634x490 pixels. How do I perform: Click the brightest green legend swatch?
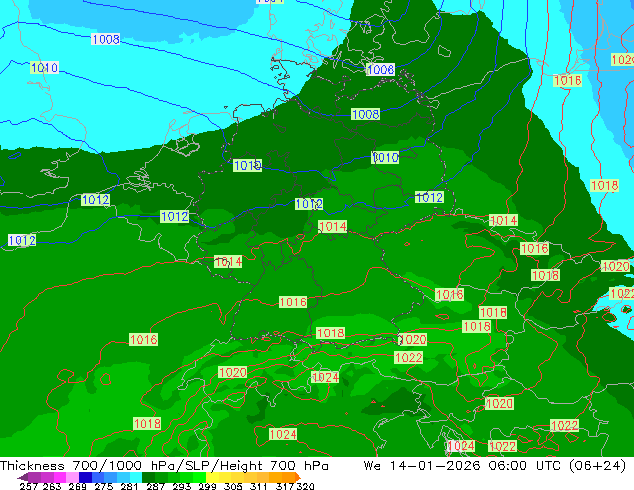point(199,477)
